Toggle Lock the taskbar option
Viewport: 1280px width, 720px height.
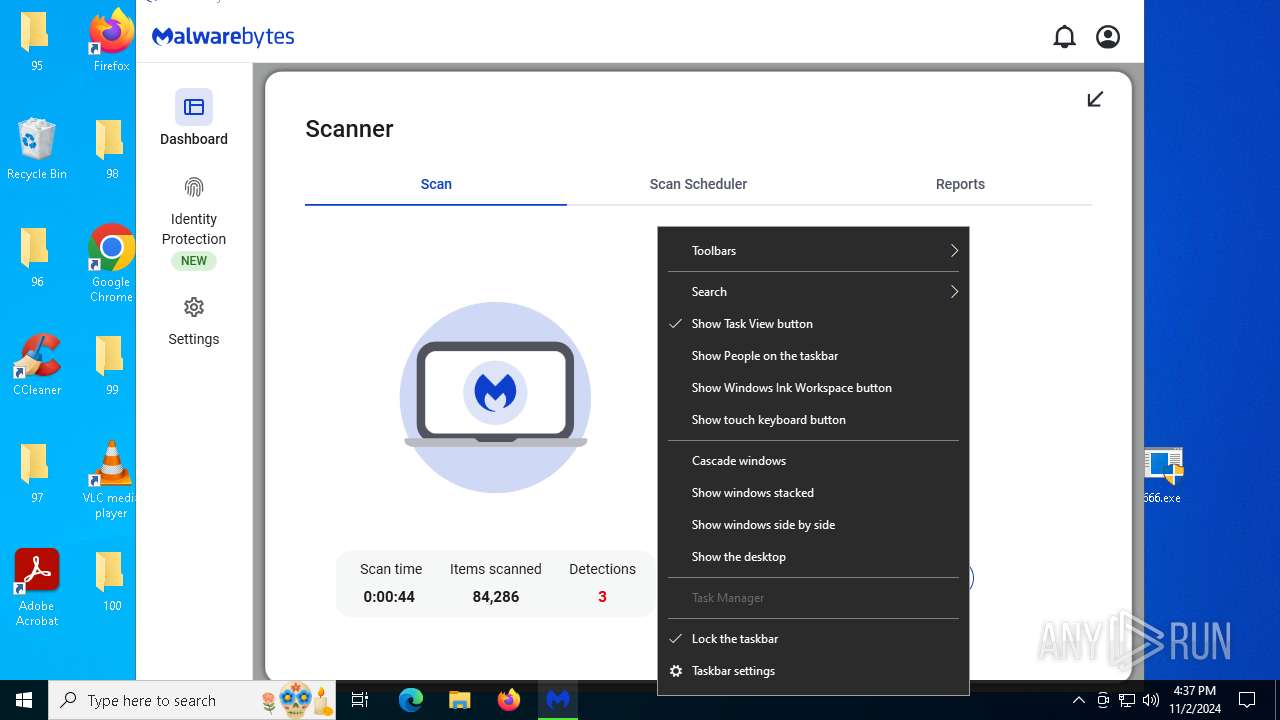813,639
